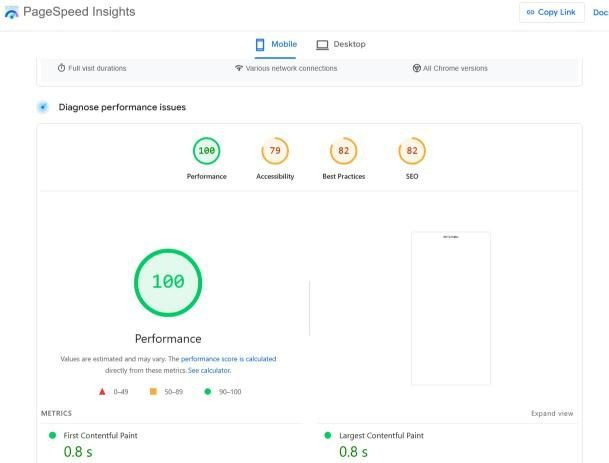The height and width of the screenshot is (463, 609).
Task: Click the Accessibility label
Action: (x=275, y=176)
